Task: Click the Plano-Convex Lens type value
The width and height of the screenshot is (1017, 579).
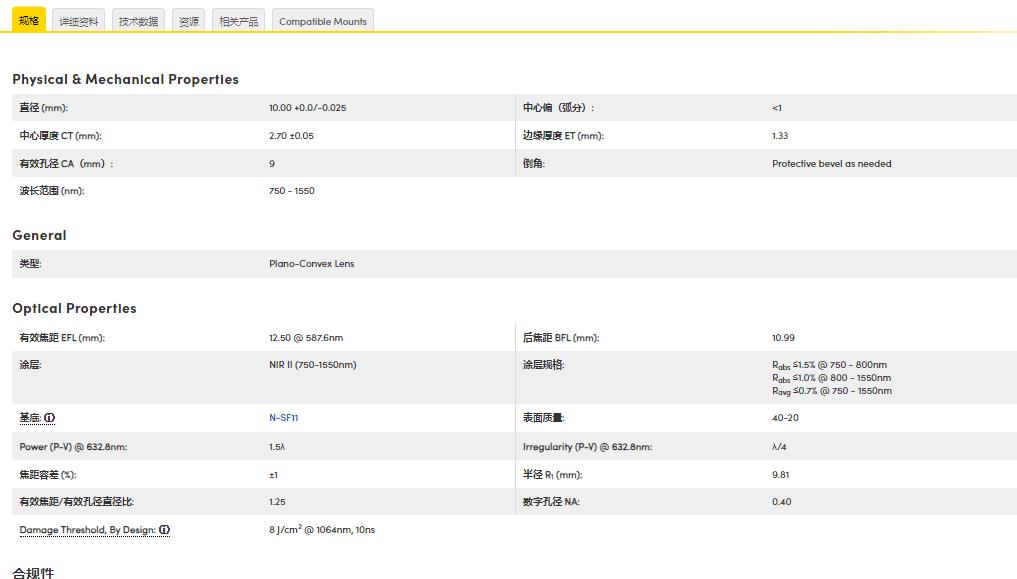Action: click(x=311, y=264)
